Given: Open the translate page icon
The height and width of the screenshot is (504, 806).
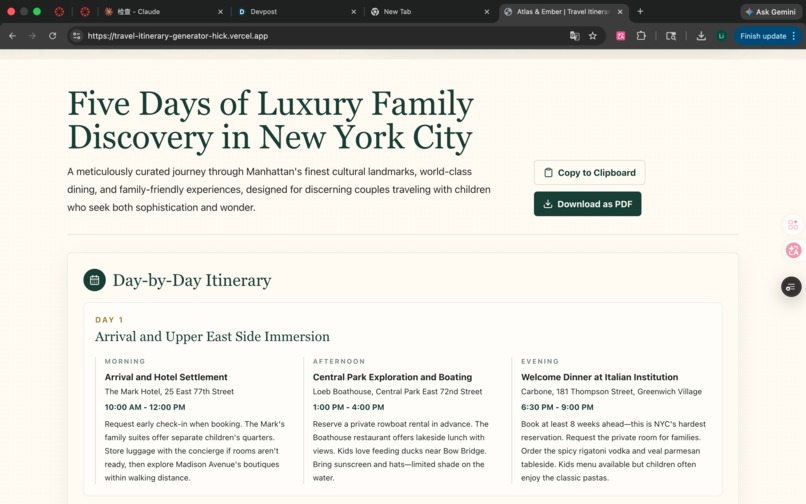Looking at the screenshot, I should [575, 36].
